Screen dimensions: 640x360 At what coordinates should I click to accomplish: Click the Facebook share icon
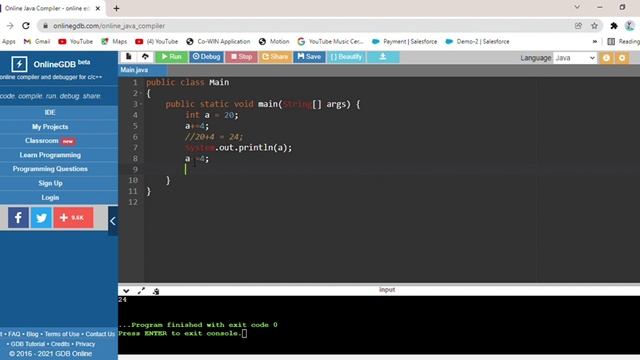(x=18, y=218)
